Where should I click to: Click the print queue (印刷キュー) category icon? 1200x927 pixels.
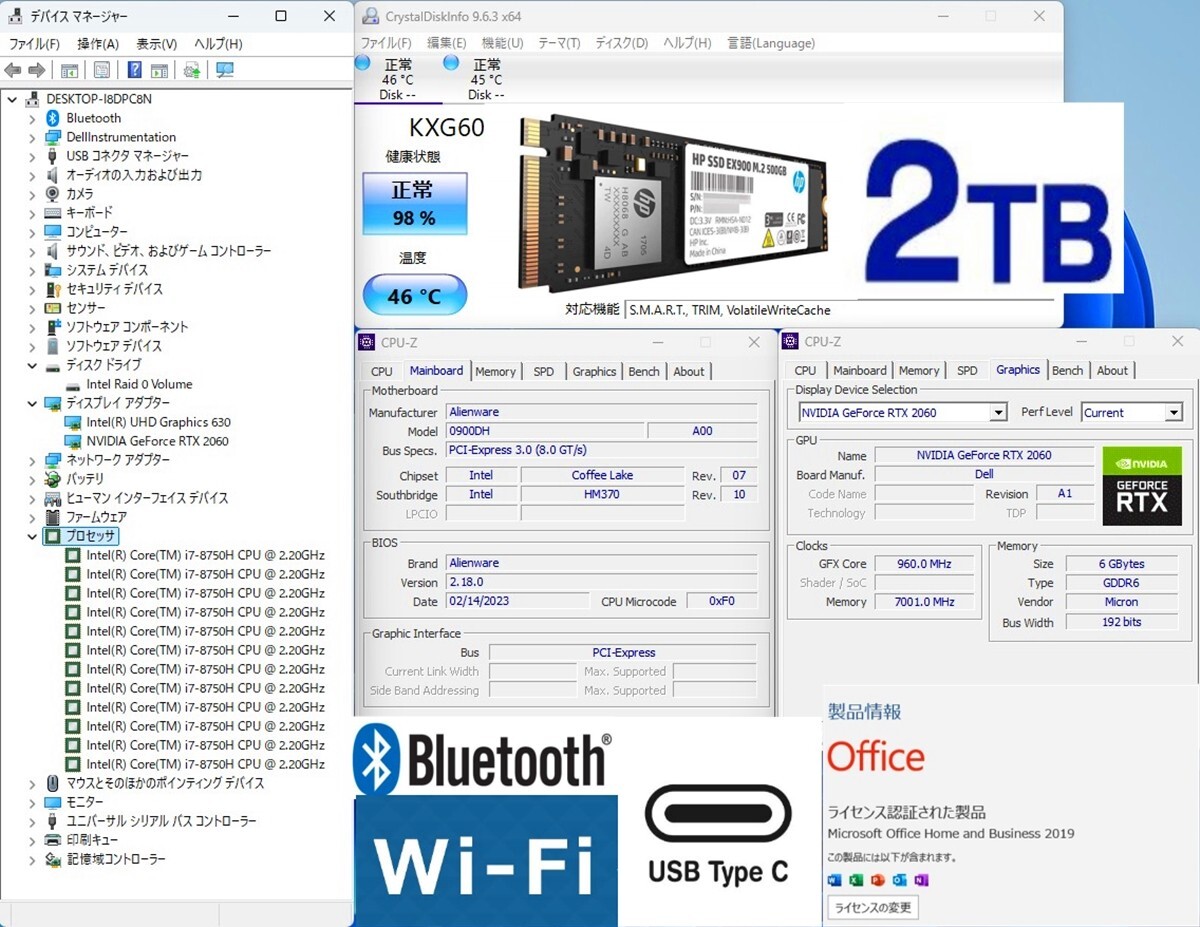coord(54,840)
